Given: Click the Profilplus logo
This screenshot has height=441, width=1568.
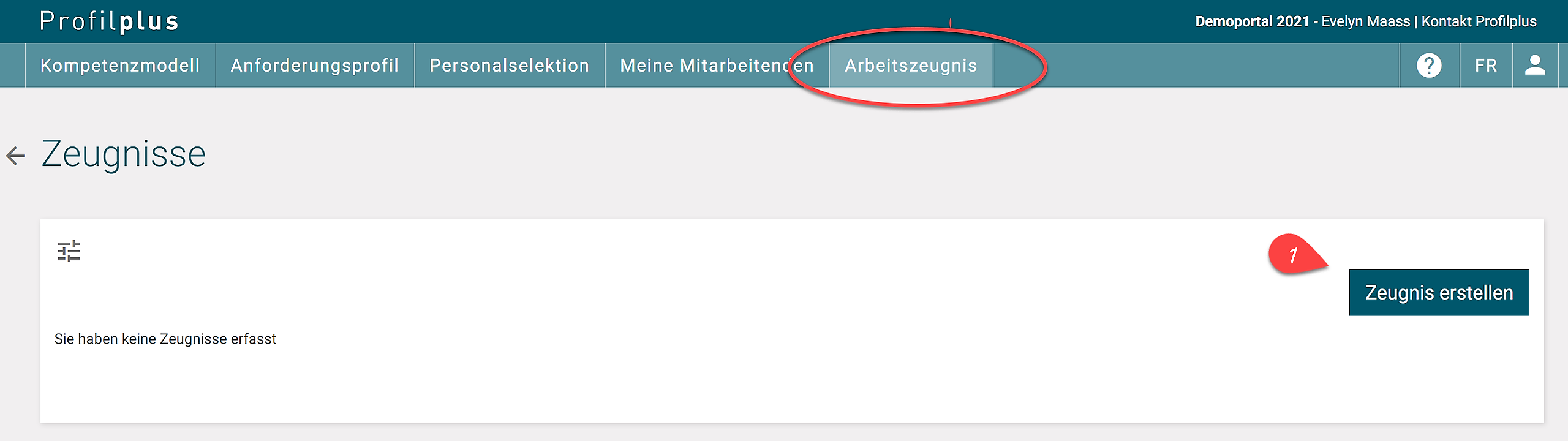Looking at the screenshot, I should (x=109, y=21).
